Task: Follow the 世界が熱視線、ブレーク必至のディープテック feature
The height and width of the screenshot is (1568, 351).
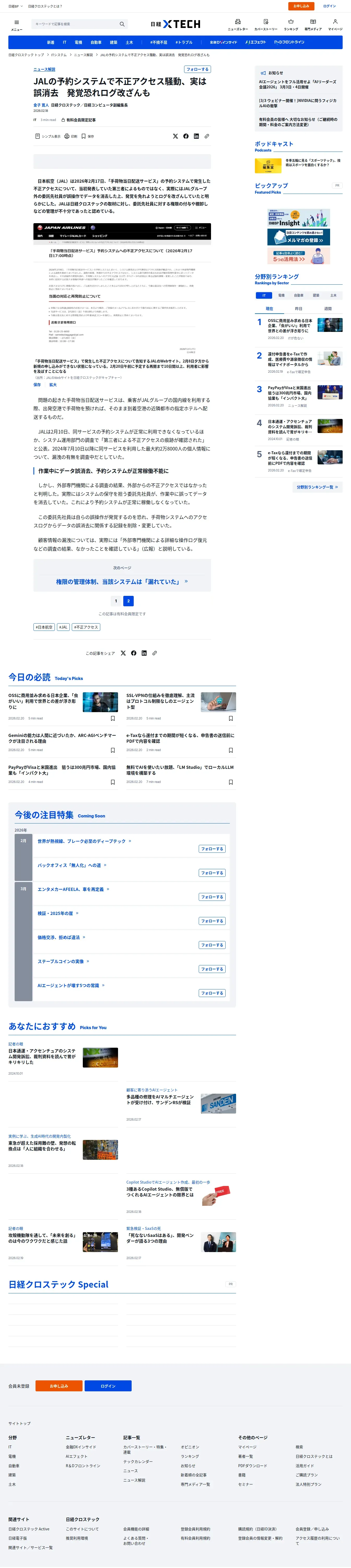Action: 212,849
